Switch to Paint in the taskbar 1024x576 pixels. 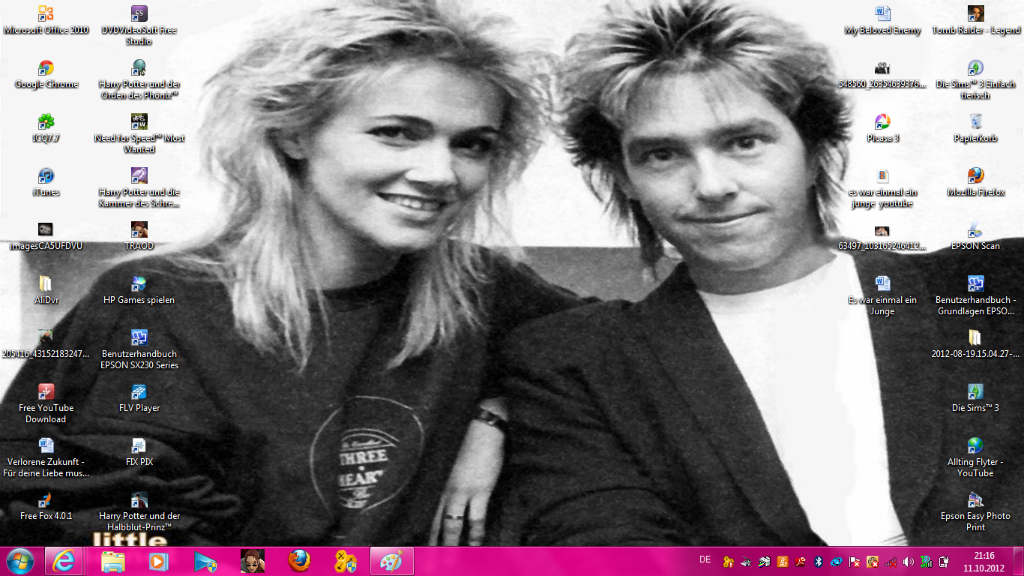(391, 561)
